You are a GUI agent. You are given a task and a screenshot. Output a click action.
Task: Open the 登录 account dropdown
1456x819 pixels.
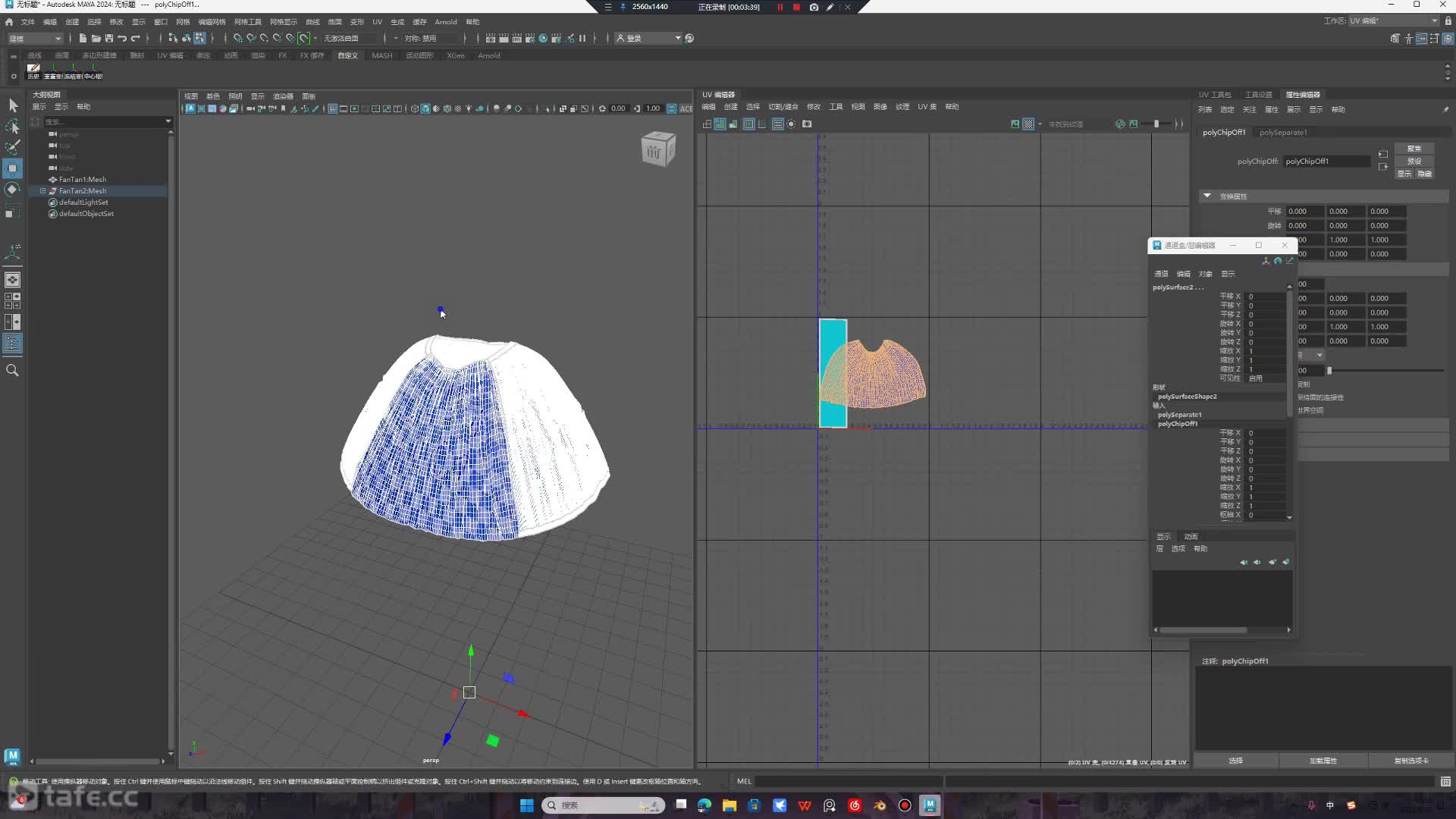(648, 38)
